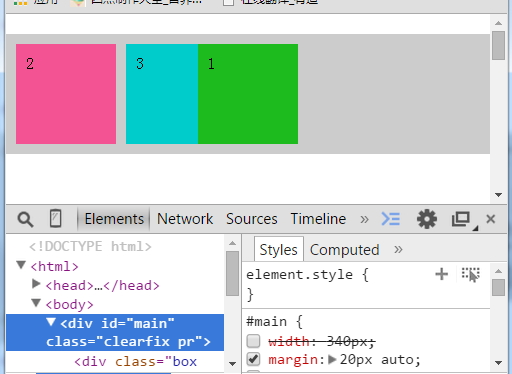Select the div id="main" element row
The image size is (512, 374).
pos(115,332)
